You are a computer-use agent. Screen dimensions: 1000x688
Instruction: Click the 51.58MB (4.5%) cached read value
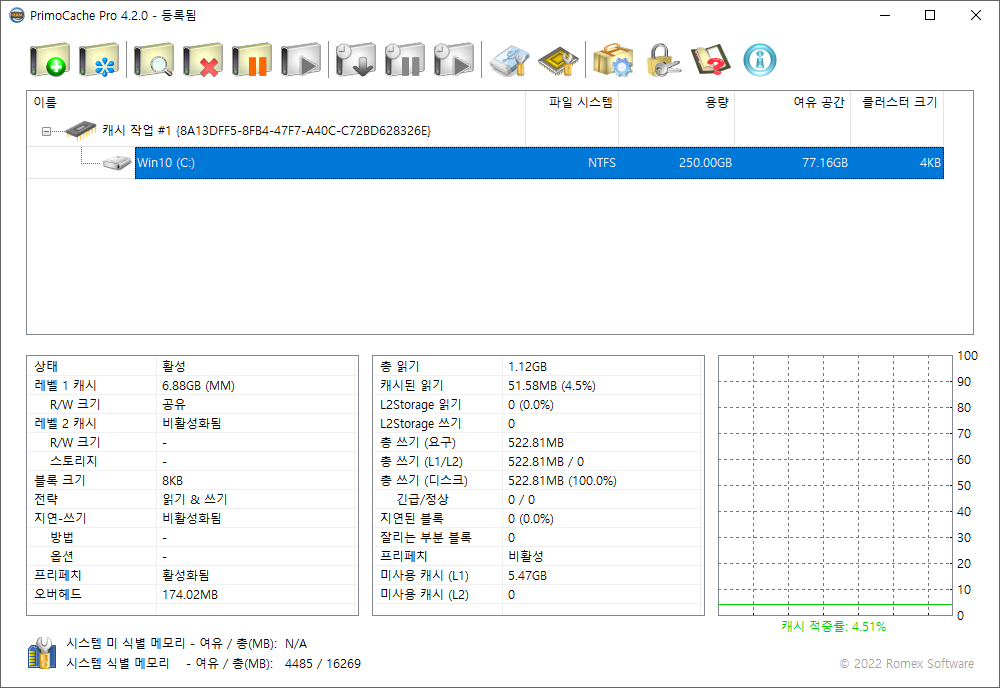(552, 386)
